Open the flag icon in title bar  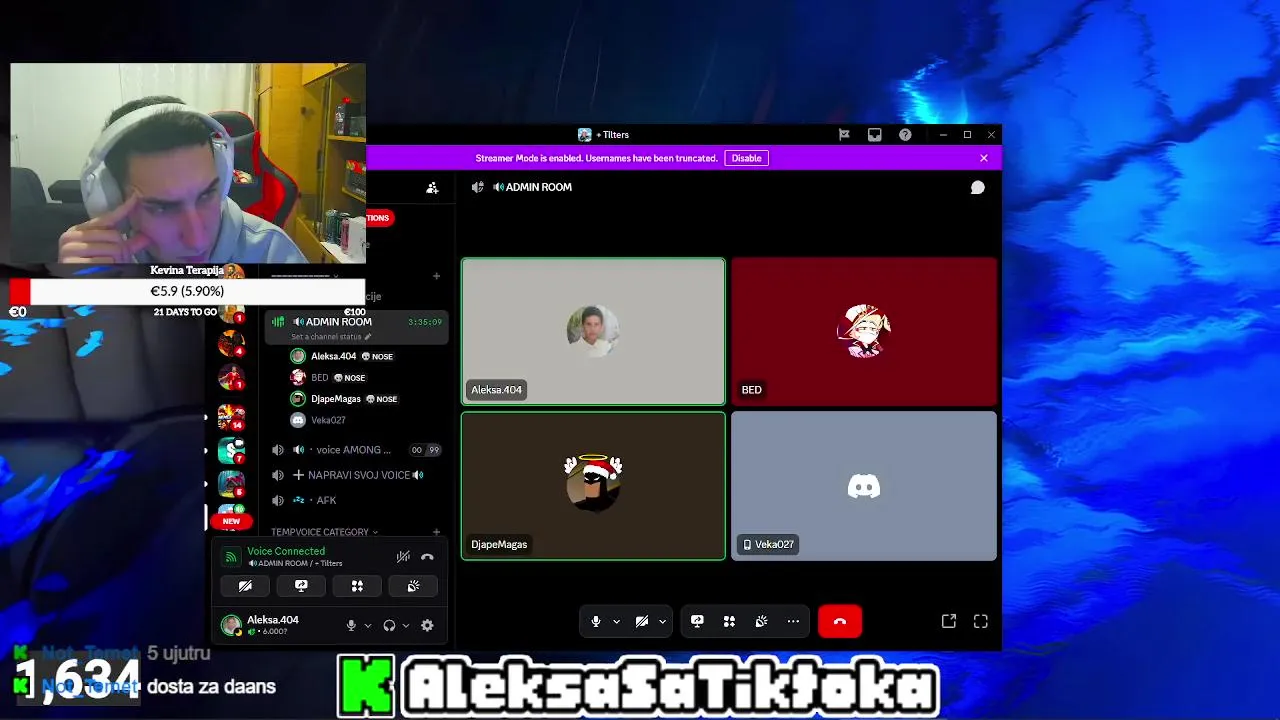click(844, 135)
